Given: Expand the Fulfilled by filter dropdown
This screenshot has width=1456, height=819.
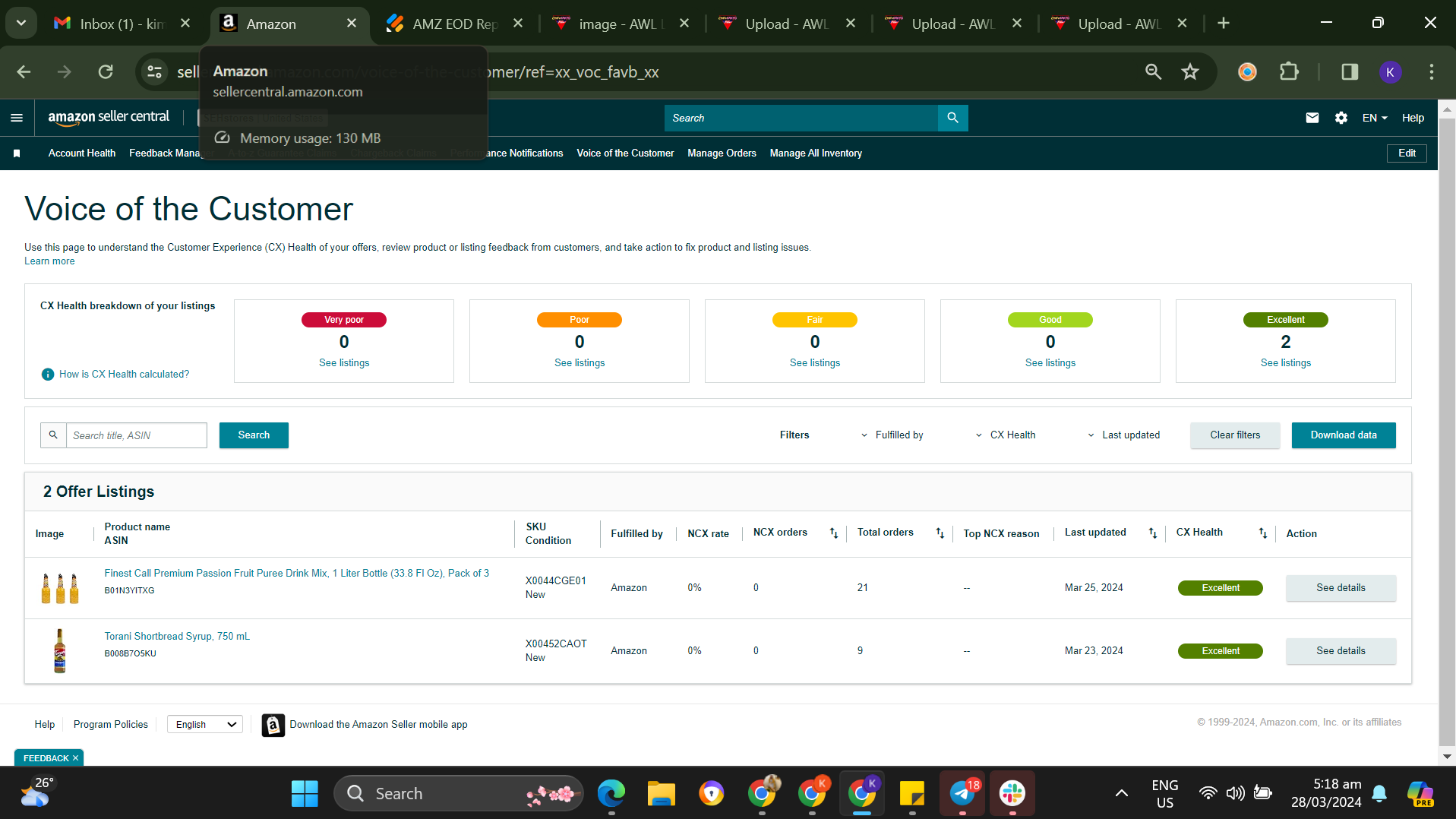Looking at the screenshot, I should click(x=892, y=435).
